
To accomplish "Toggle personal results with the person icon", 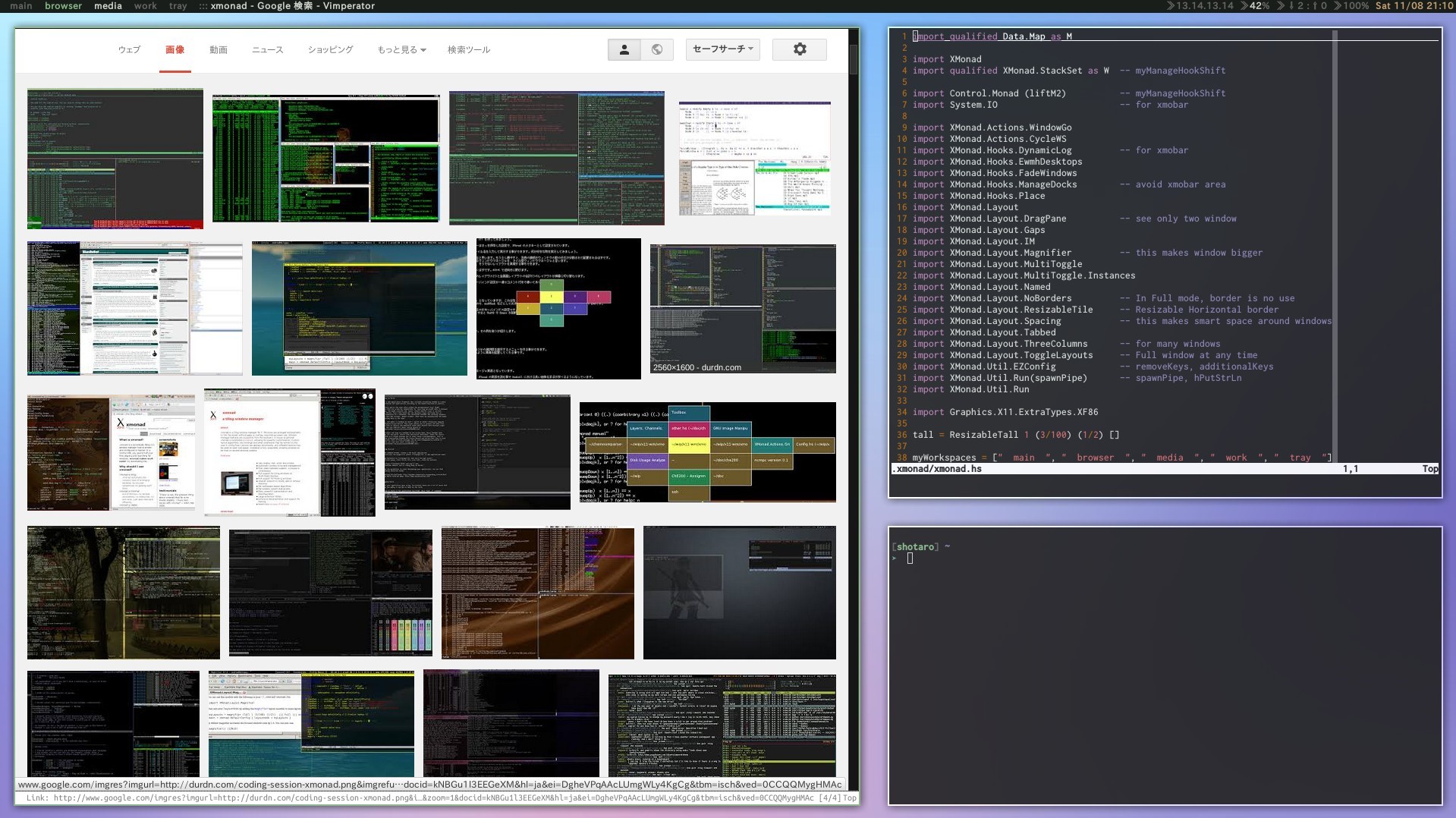I will 624,49.
